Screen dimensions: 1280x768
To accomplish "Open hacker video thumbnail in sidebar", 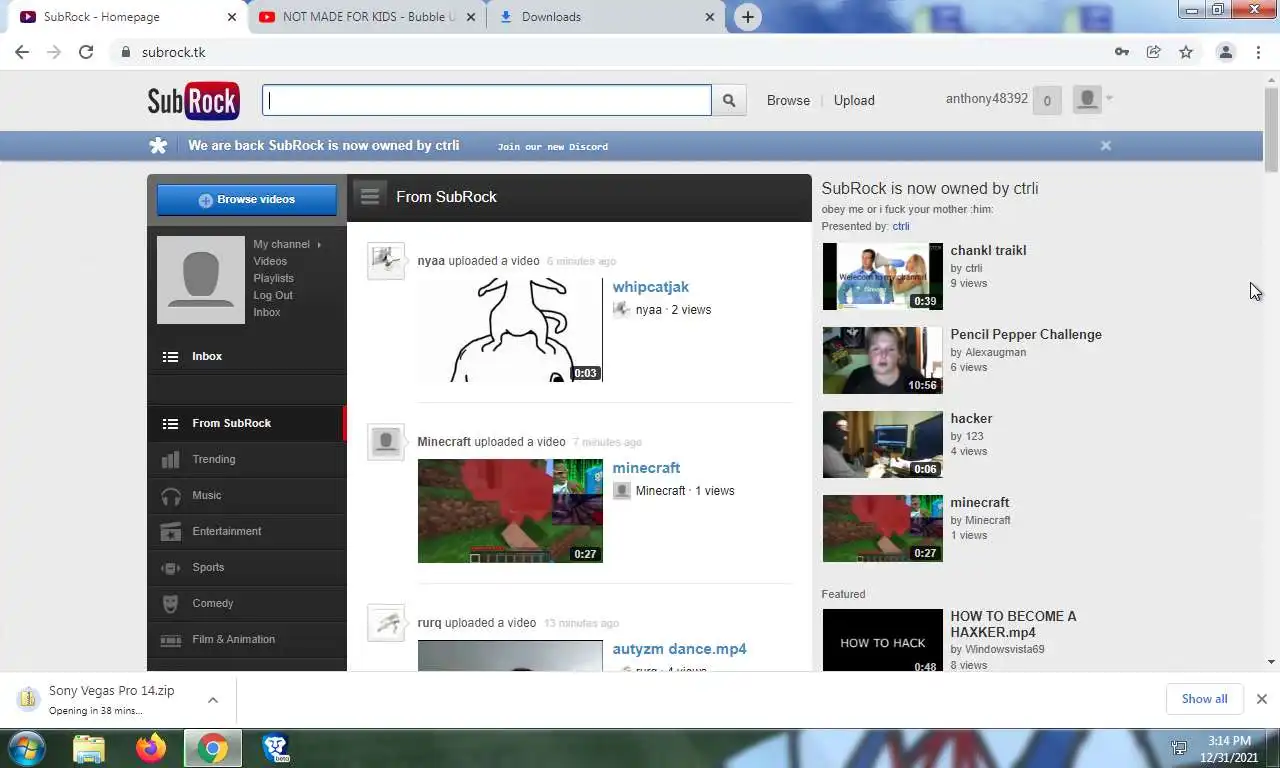I will coord(883,444).
